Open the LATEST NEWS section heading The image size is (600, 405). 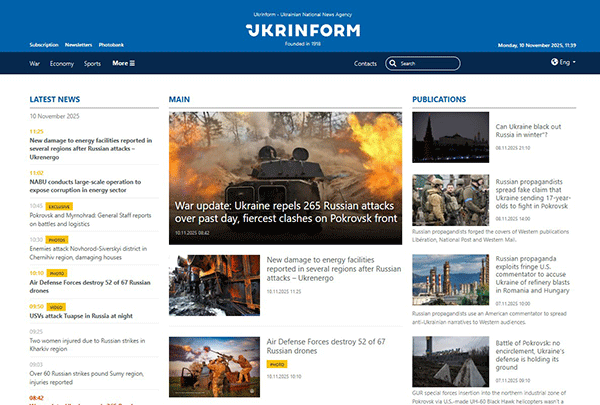click(55, 100)
